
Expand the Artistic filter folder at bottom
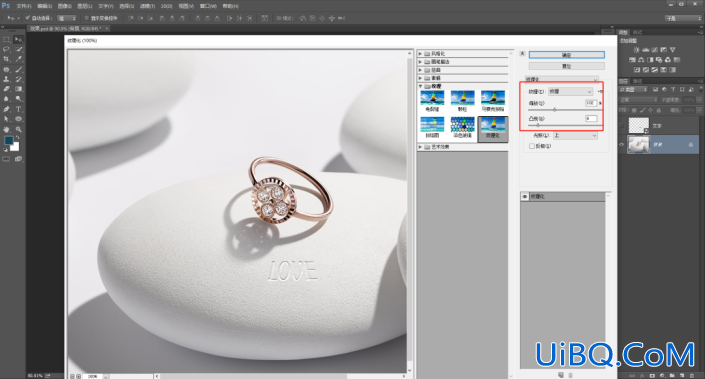pos(420,147)
